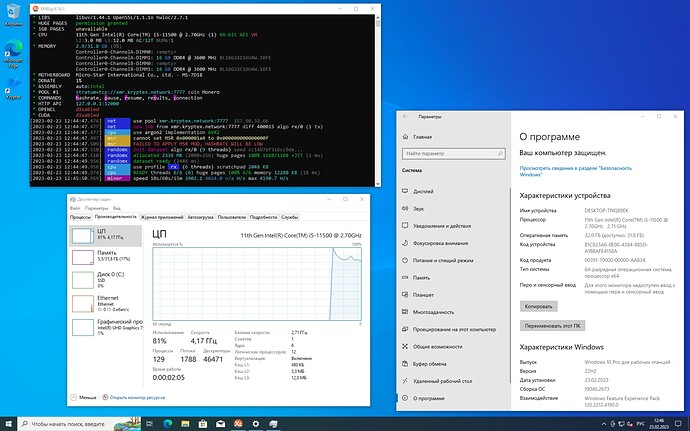Open the notification center icon
Screen dimensions: 690x431
677,424
